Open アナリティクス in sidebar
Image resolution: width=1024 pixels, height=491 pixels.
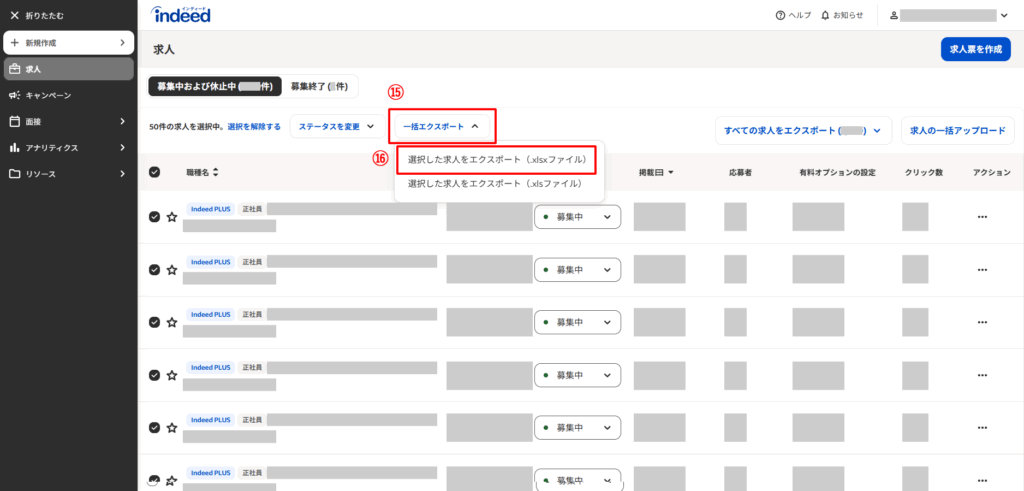click(51, 148)
